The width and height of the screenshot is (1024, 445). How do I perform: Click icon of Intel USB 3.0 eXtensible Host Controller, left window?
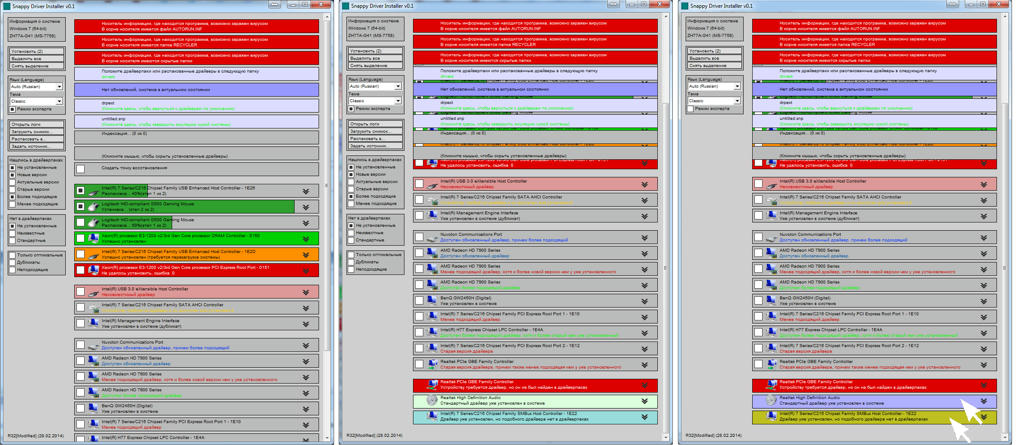(x=94, y=292)
